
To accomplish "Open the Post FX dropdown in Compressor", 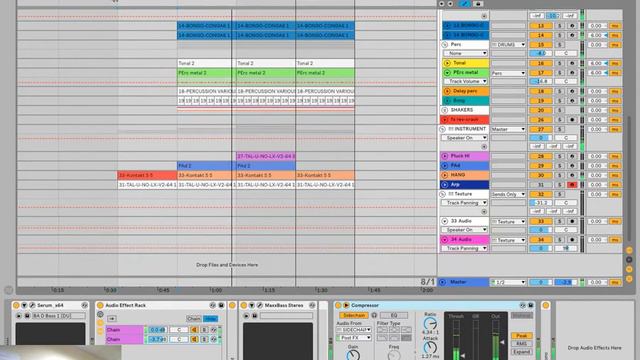I will 353,338.
